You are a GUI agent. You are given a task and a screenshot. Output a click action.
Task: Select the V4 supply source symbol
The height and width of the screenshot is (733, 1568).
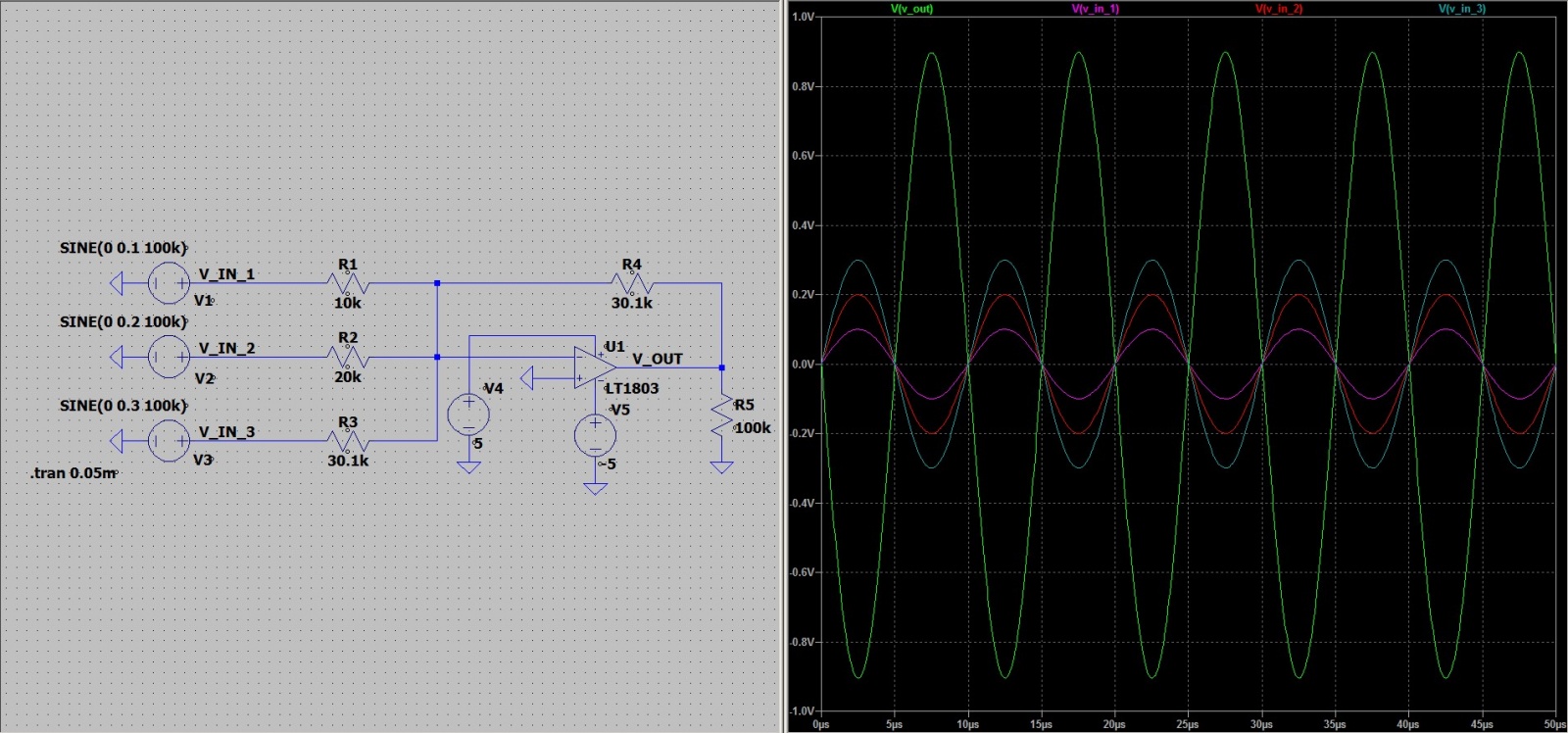coord(468,415)
